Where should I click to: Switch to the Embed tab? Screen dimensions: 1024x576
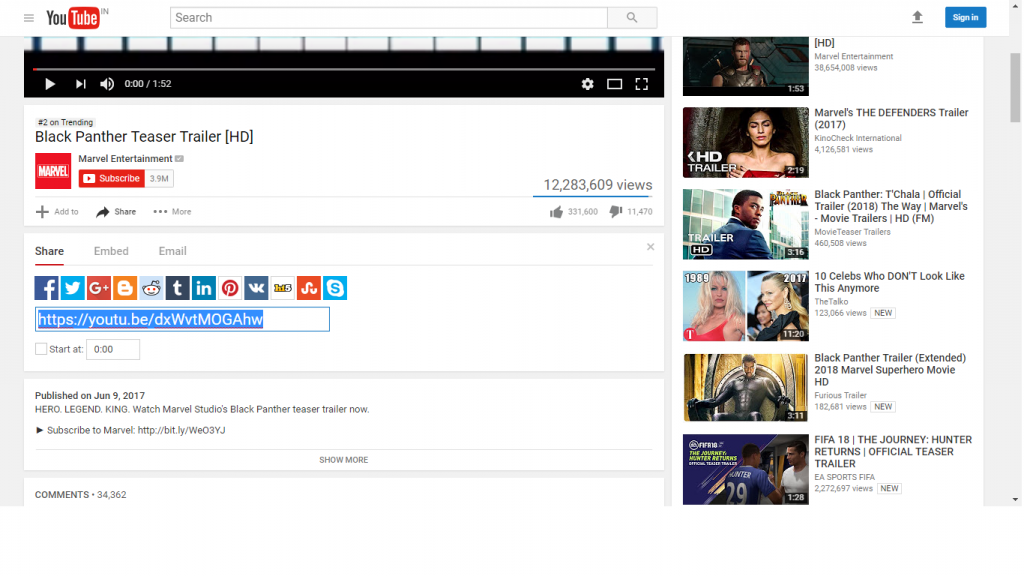point(111,251)
